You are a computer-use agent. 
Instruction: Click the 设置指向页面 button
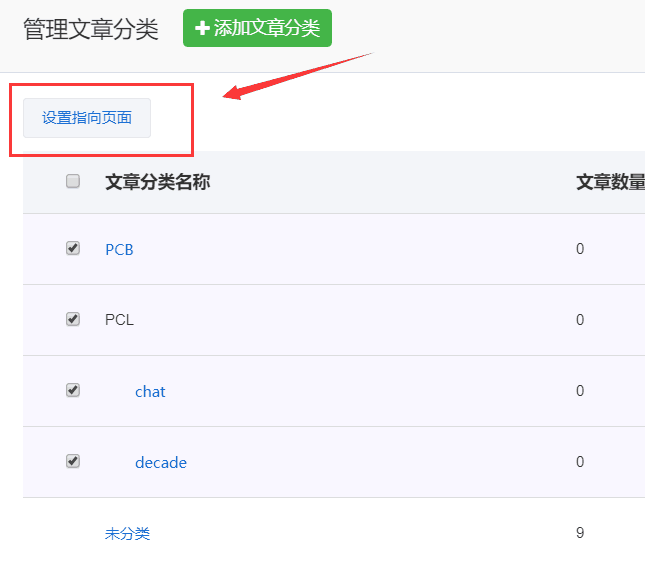pos(87,117)
